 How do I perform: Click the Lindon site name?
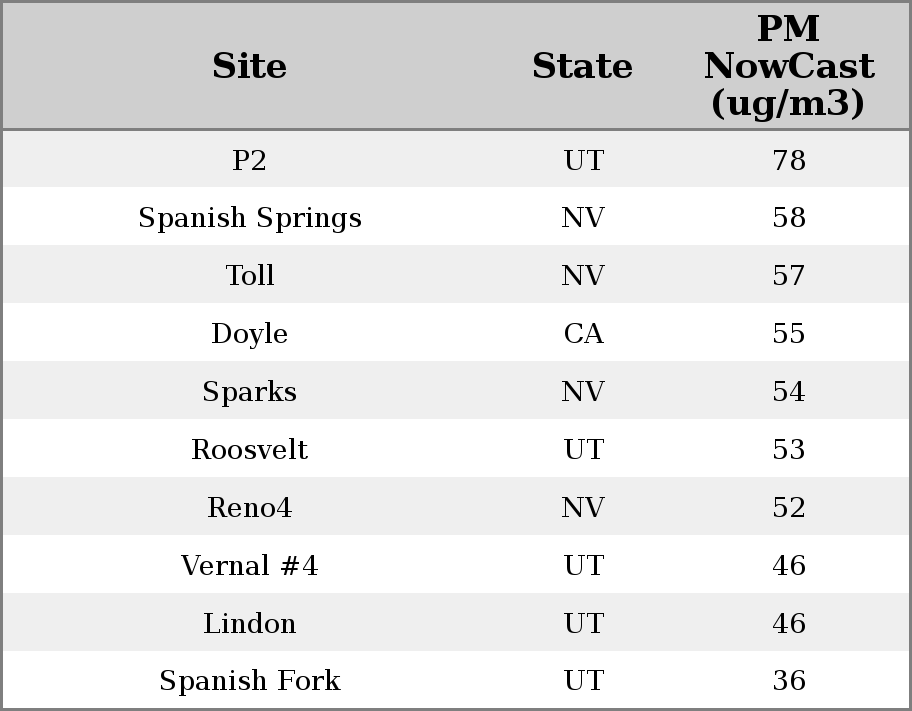point(250,624)
